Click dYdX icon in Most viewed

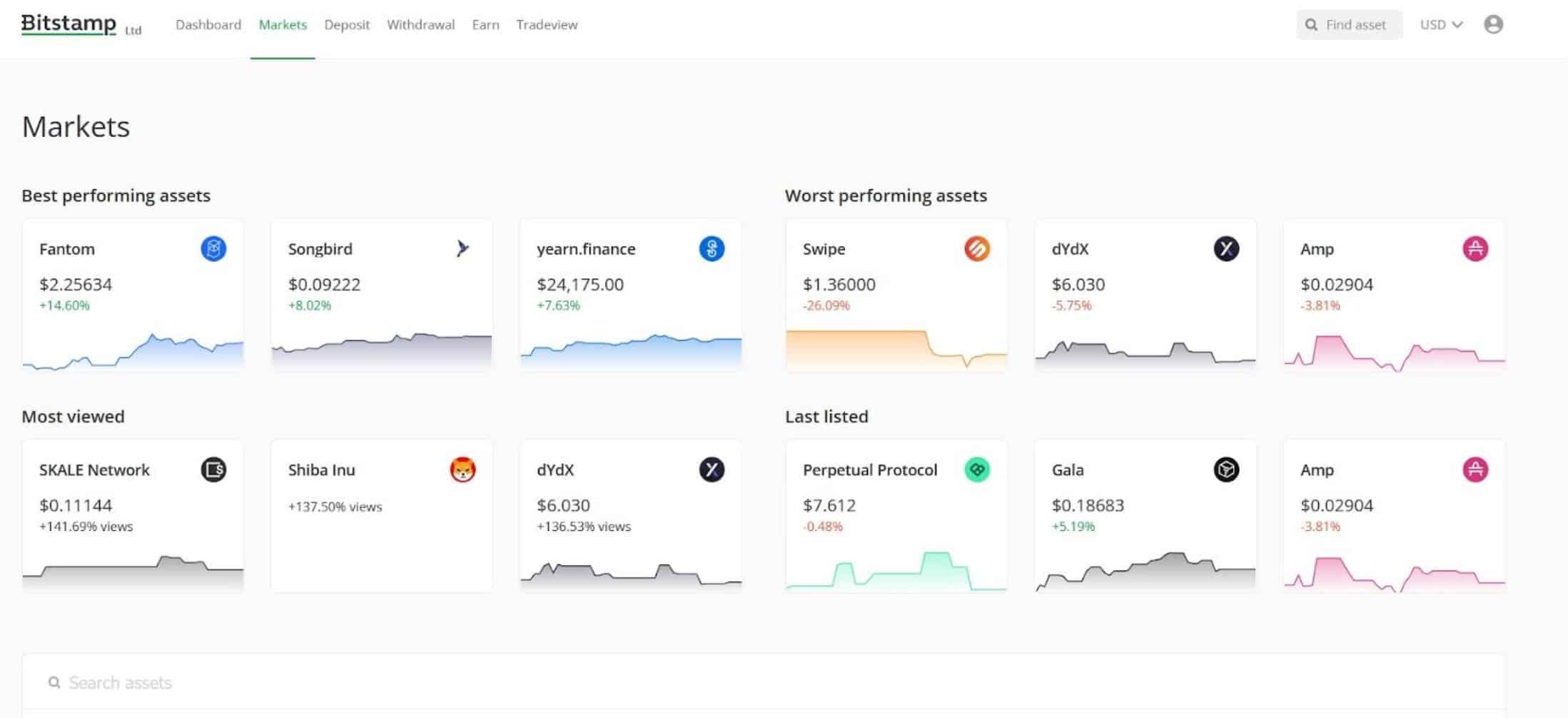tap(712, 470)
